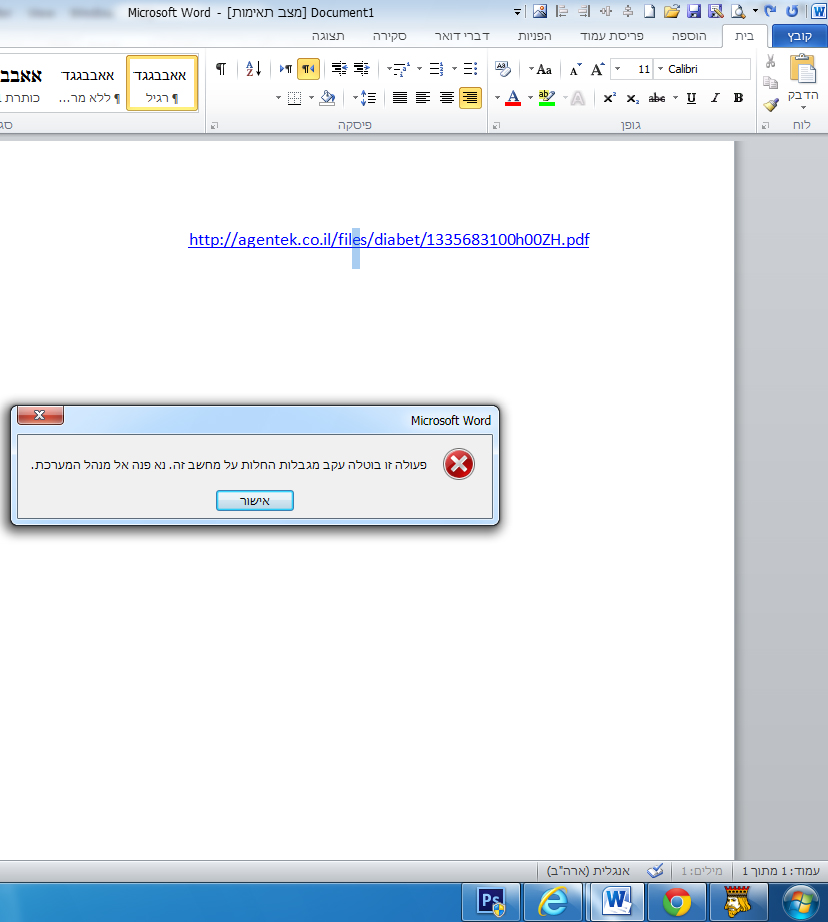Open a file using the folder icon

click(672, 11)
